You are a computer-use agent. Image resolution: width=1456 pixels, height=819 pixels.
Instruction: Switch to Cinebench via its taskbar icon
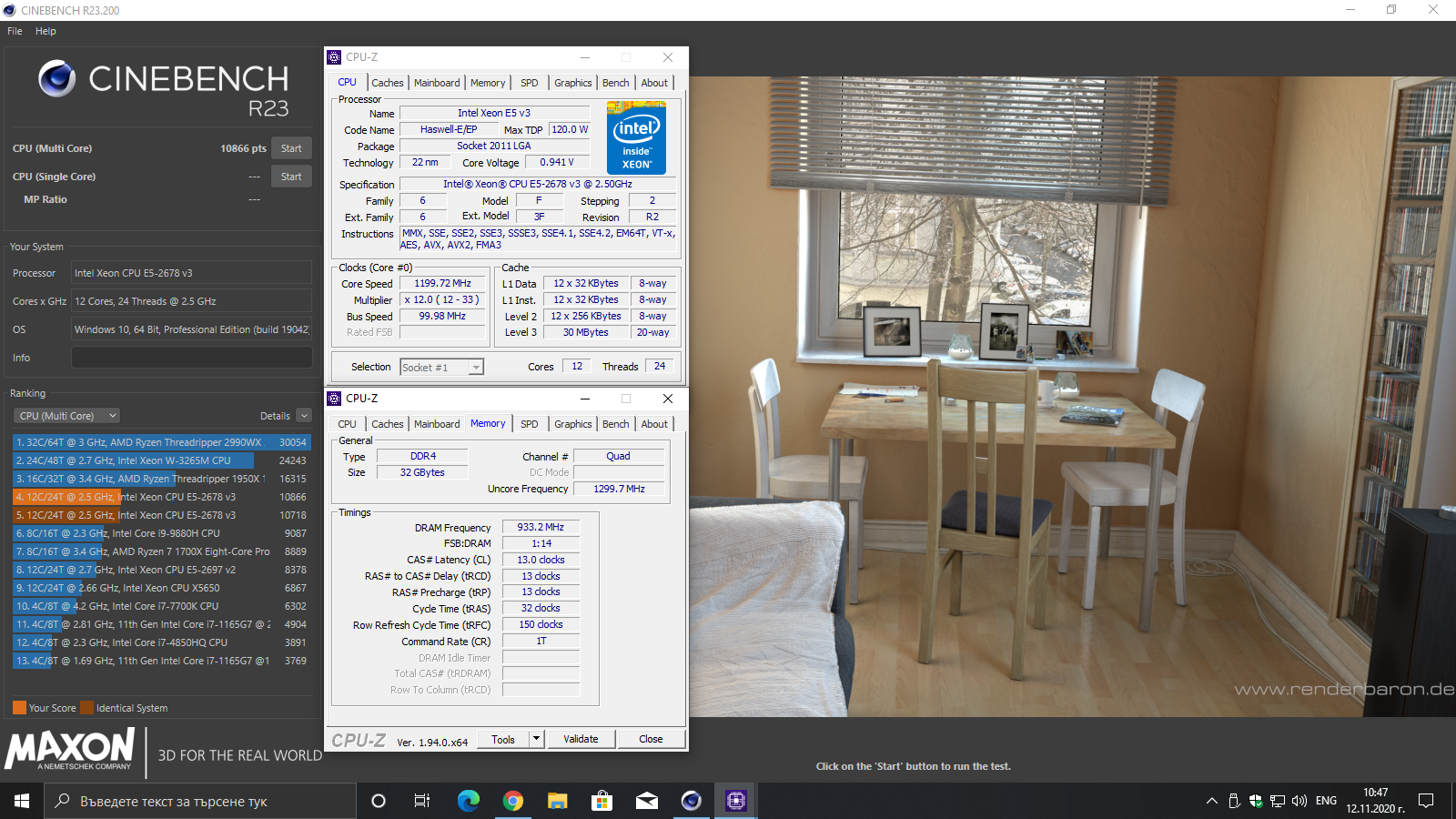click(x=691, y=801)
